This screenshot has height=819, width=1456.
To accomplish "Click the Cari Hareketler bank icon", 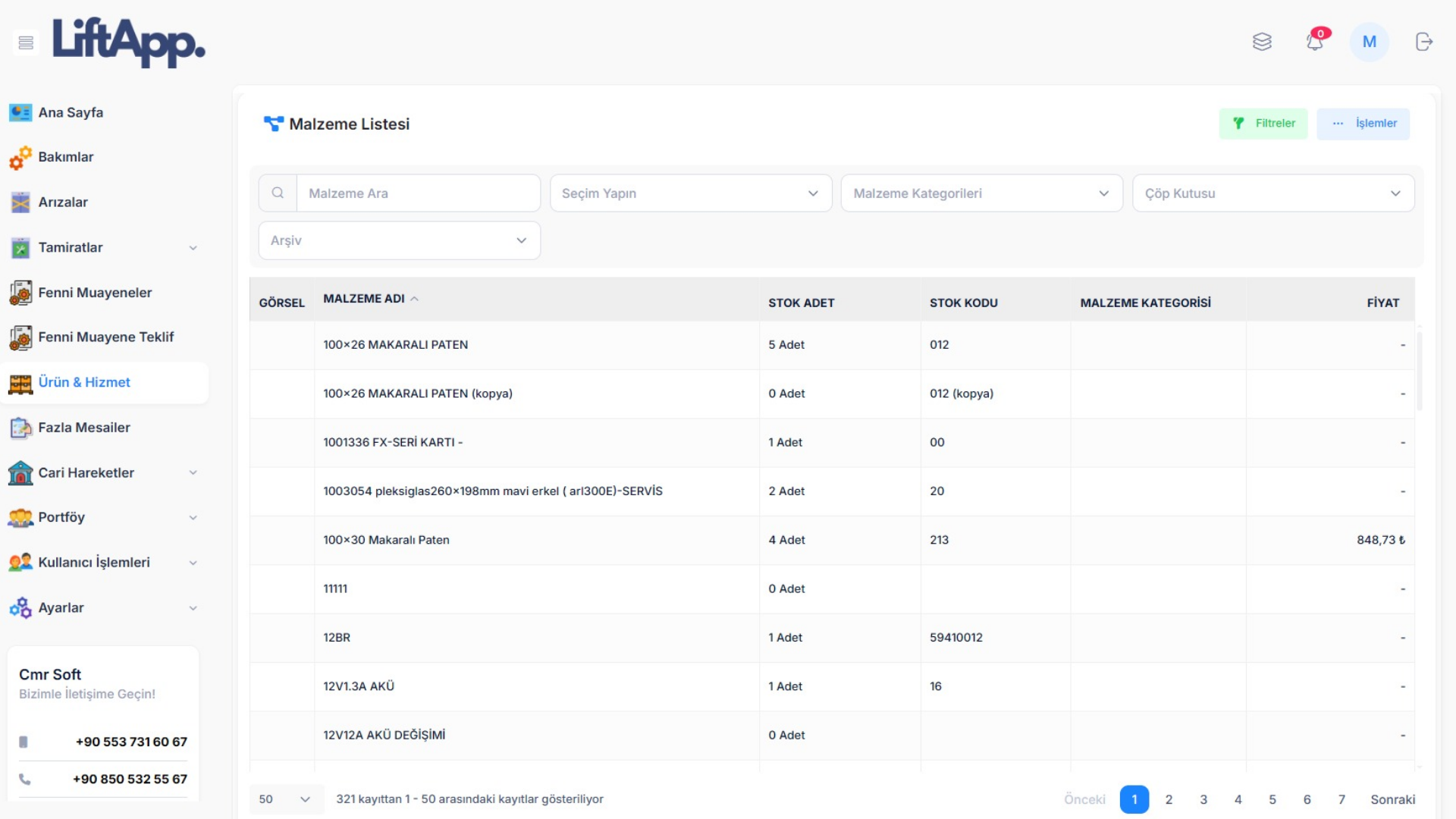I will pos(20,473).
